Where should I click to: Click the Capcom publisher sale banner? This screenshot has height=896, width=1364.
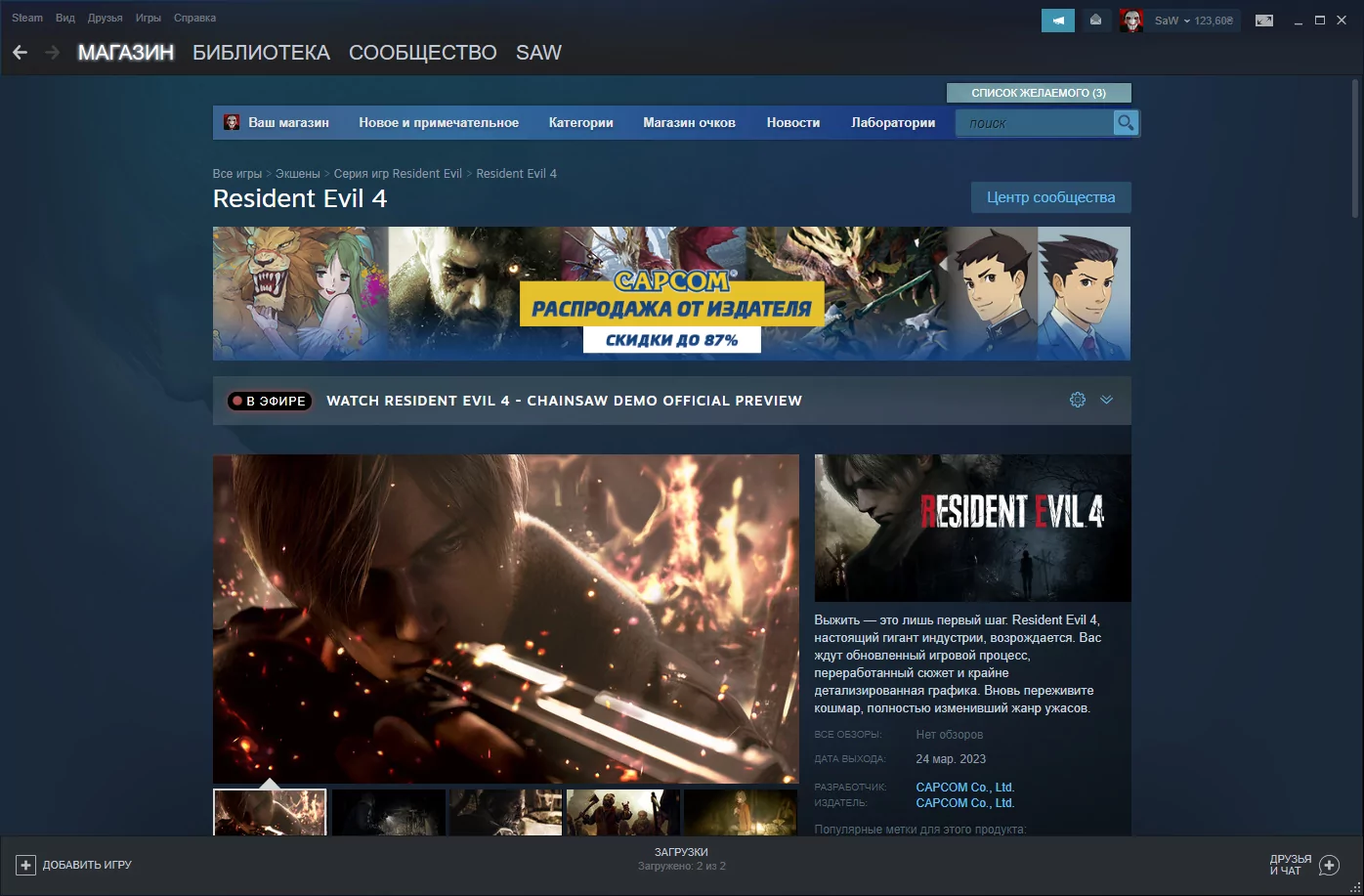pos(671,294)
